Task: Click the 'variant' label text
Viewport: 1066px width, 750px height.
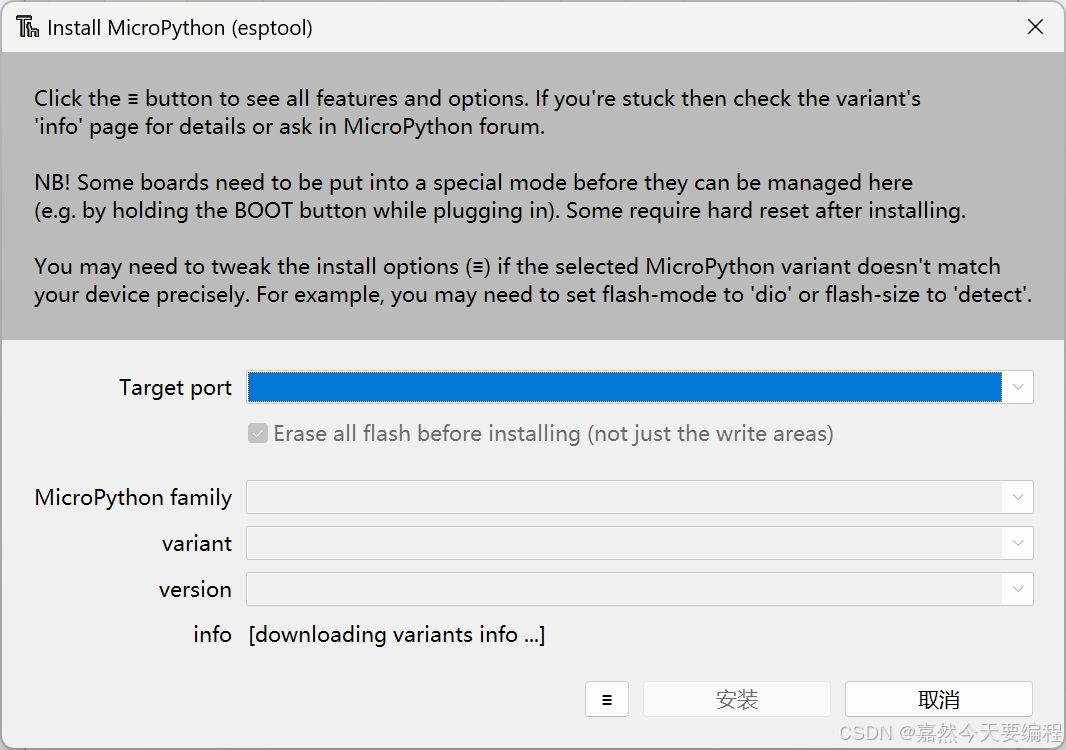Action: click(197, 543)
